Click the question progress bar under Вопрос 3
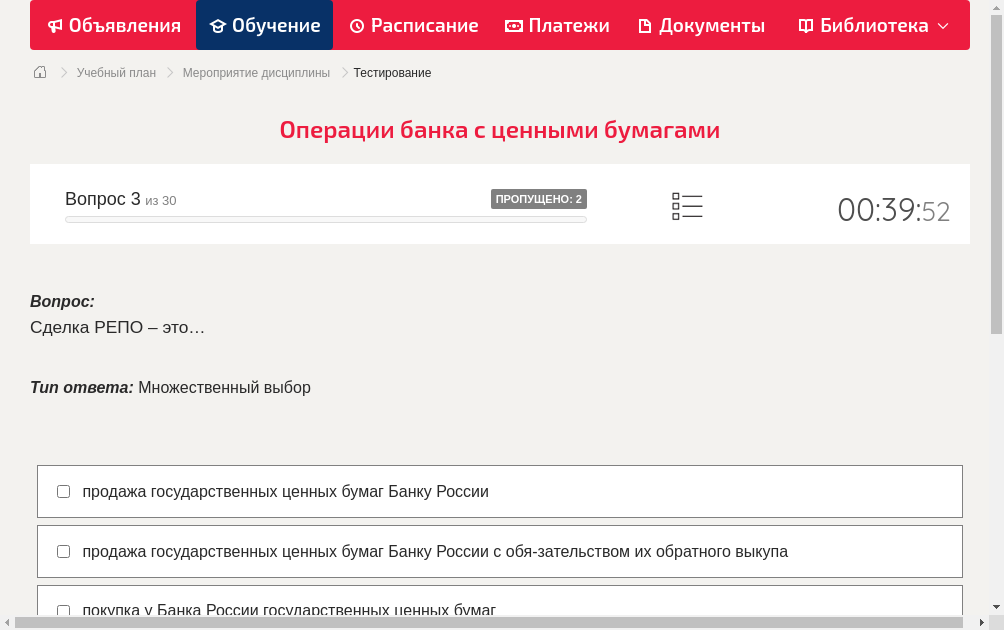 tap(326, 219)
